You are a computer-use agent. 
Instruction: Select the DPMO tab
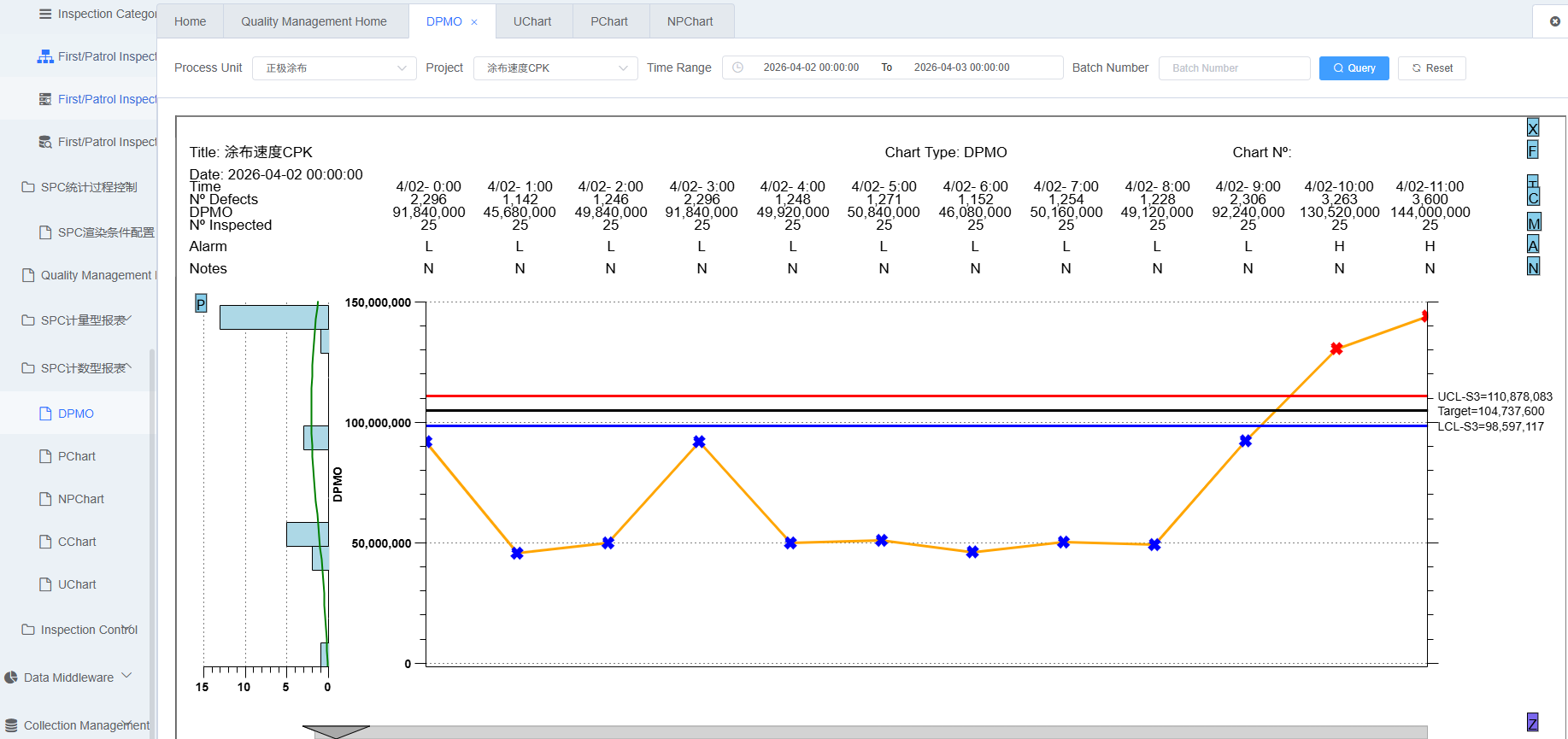[x=444, y=21]
